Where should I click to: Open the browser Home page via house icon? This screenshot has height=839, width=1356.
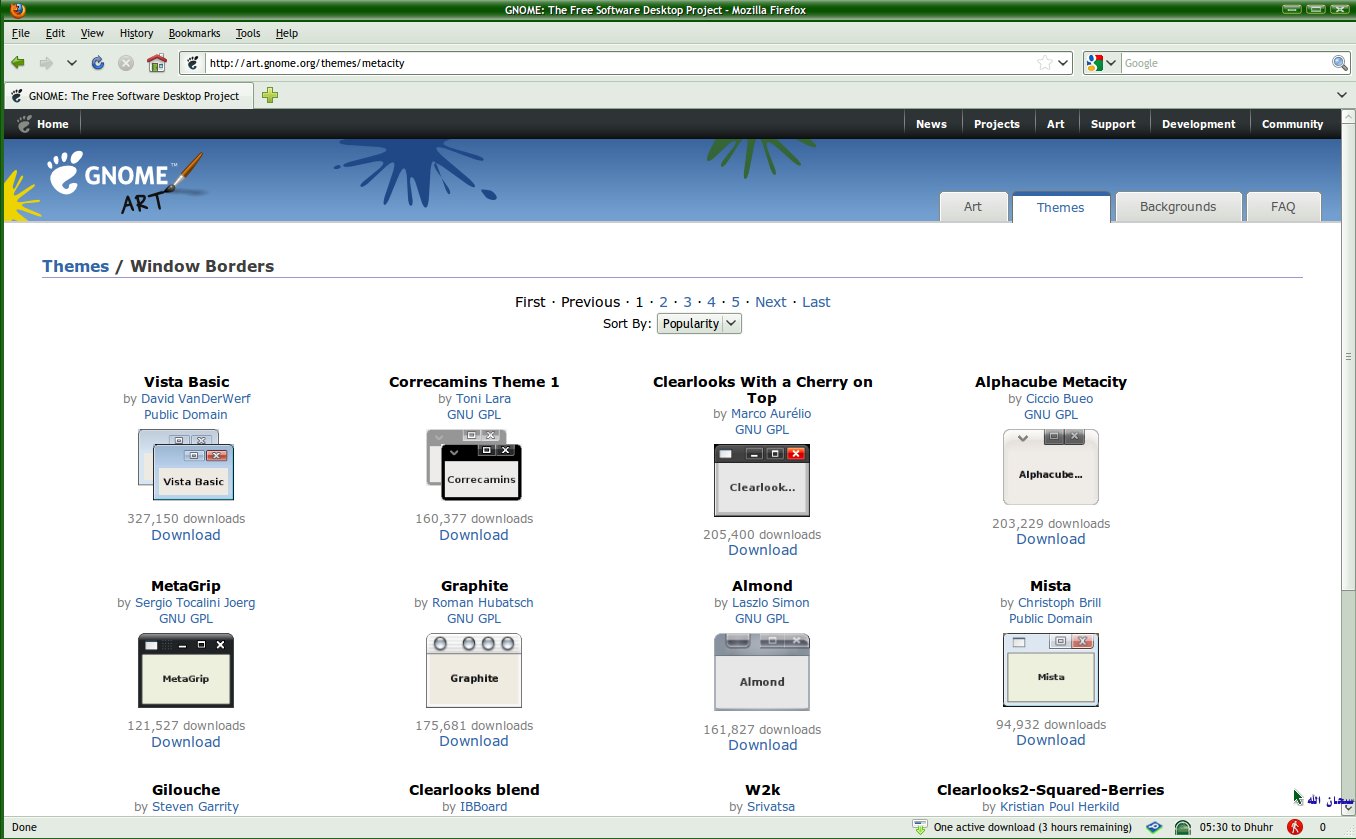click(x=157, y=62)
